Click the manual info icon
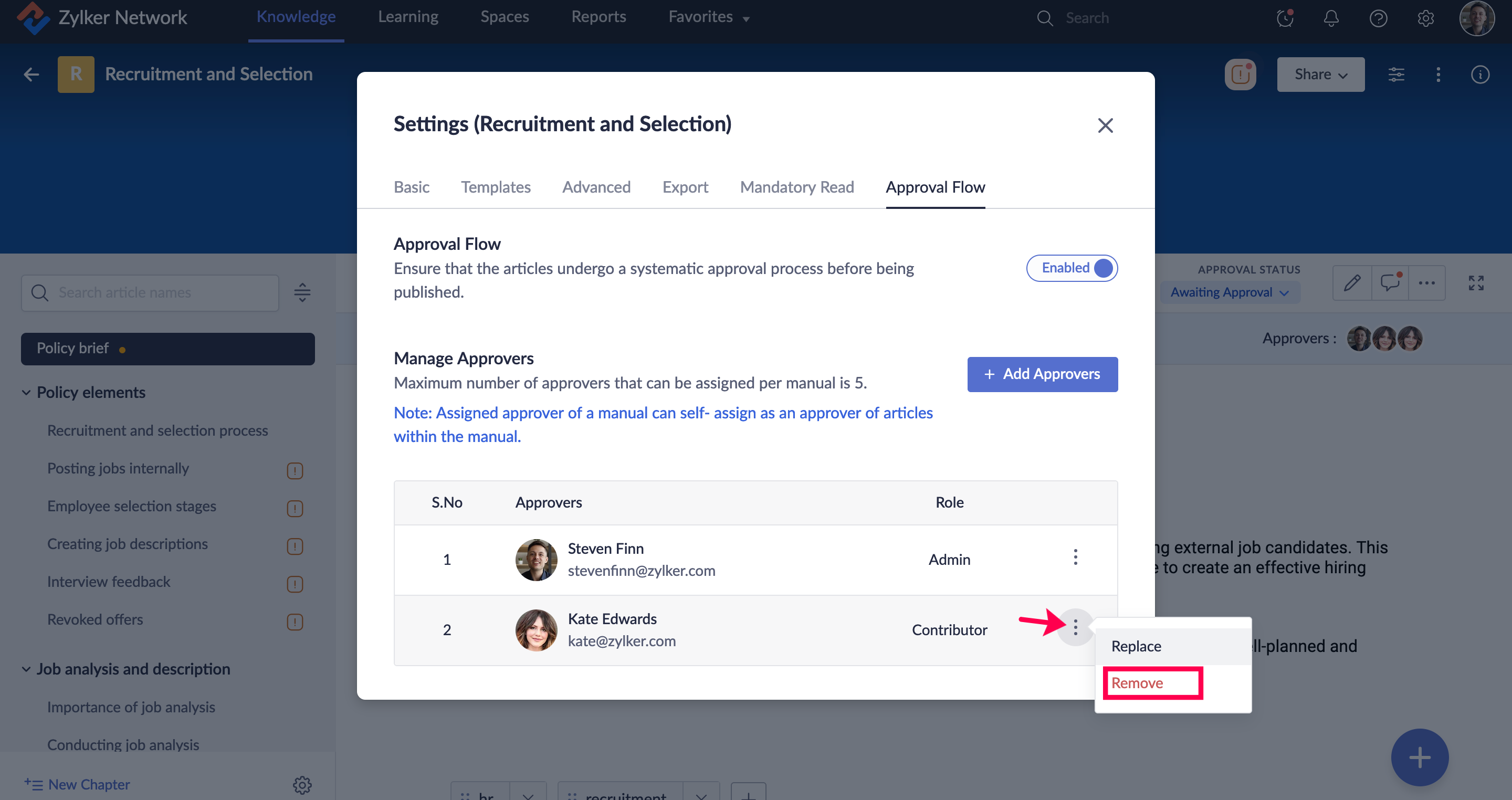 (1480, 75)
